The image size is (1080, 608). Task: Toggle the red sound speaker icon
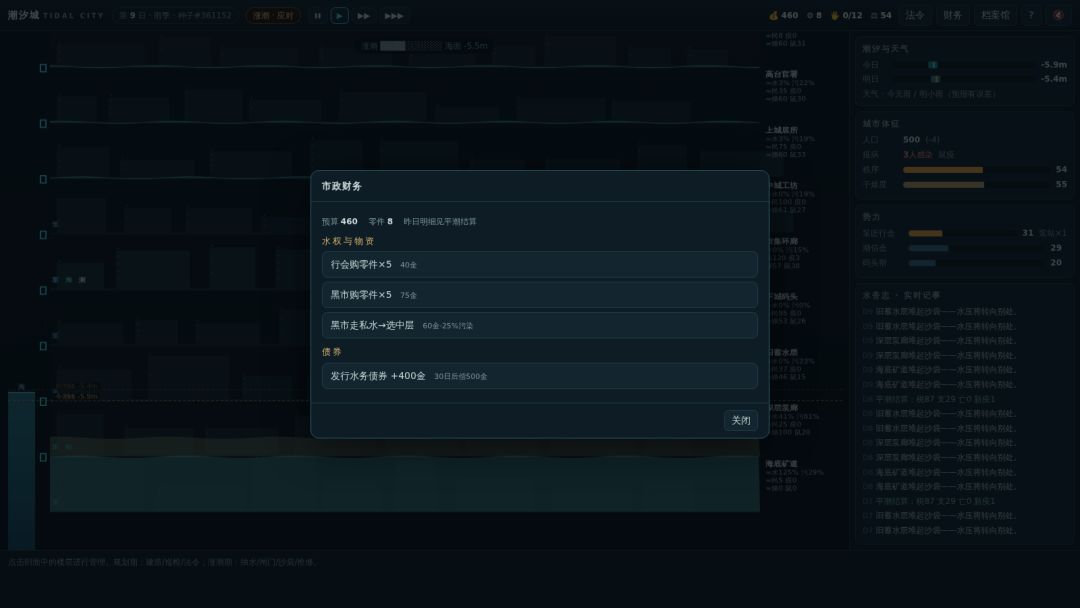[1059, 15]
